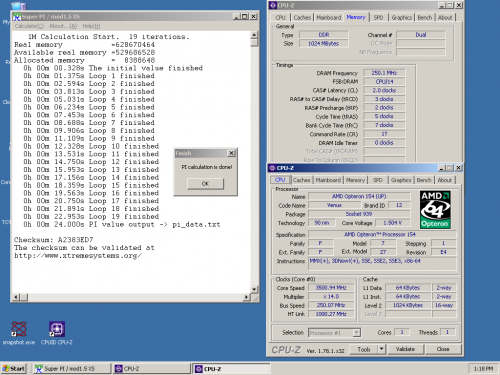Open the Calculate menu in Super PI

coord(29,26)
